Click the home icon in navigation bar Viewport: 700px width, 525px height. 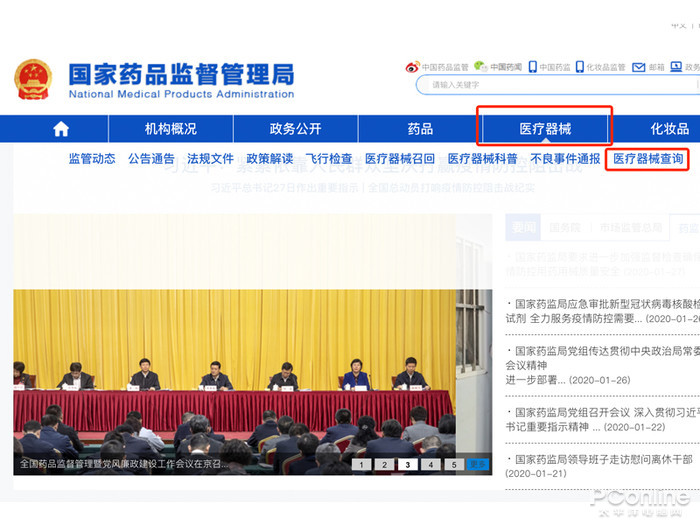coord(61,129)
